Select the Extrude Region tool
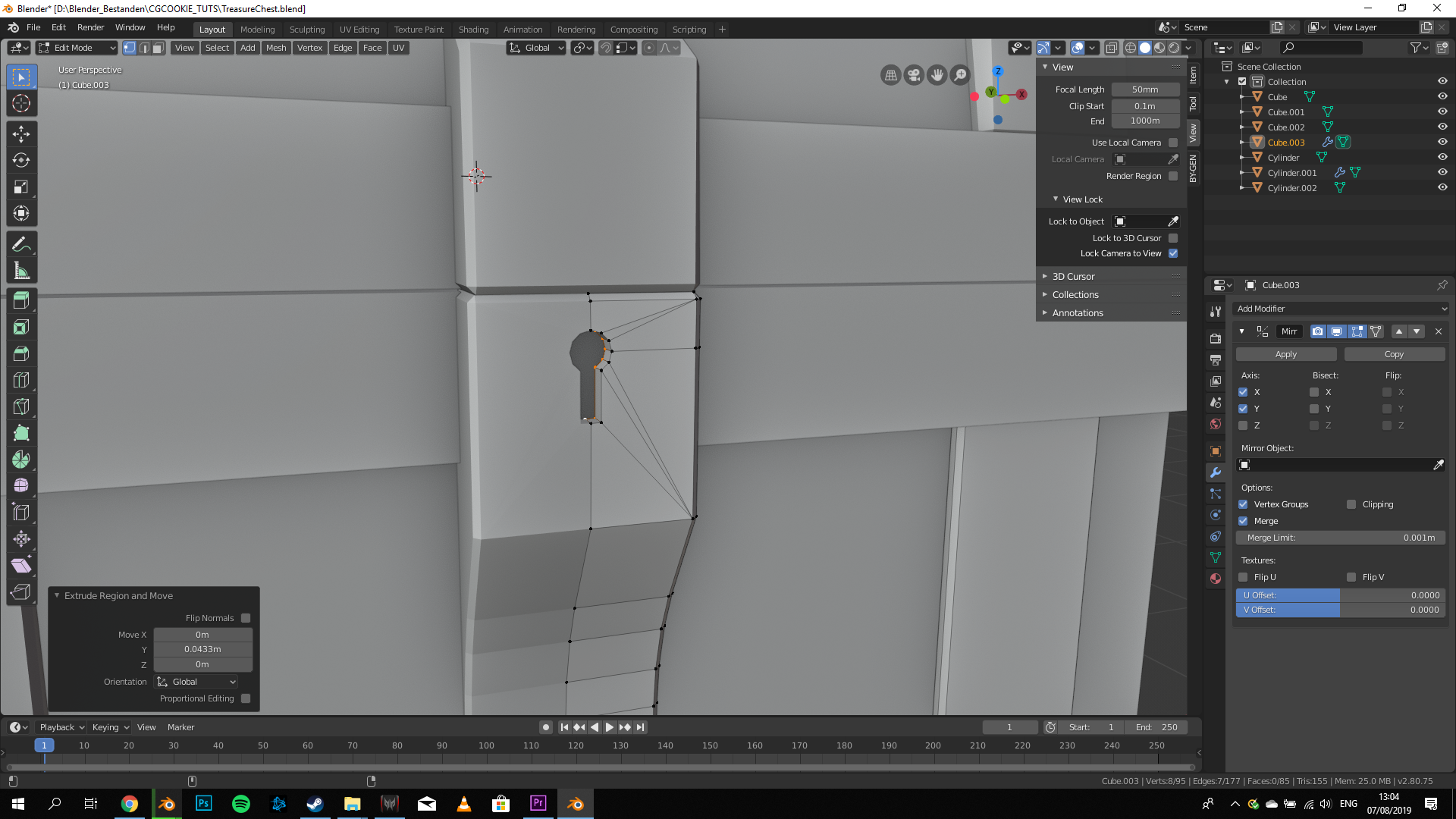Screen dimensions: 1456x819 (21, 300)
